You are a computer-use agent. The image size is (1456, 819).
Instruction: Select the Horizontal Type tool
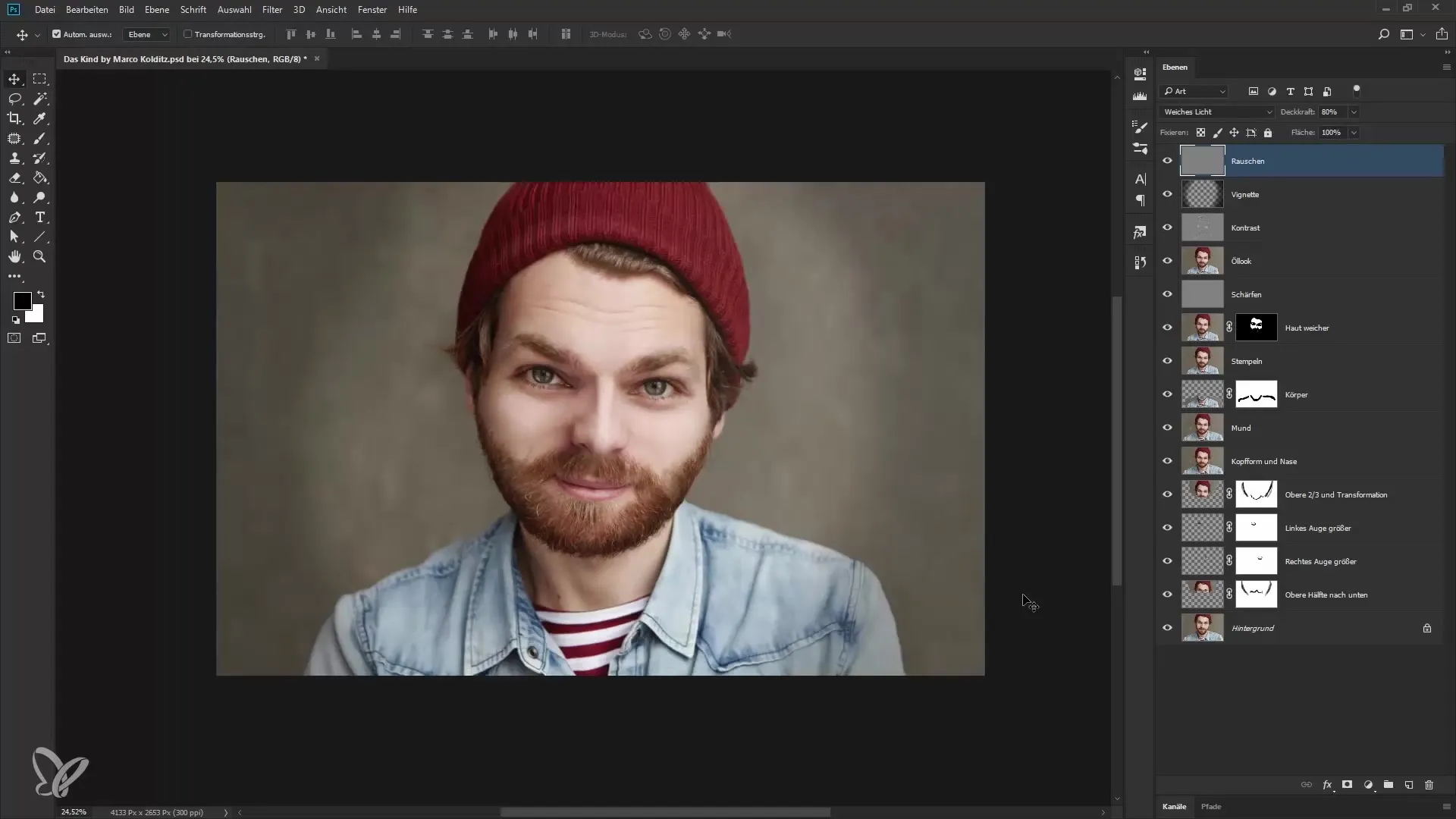pyautogui.click(x=39, y=217)
